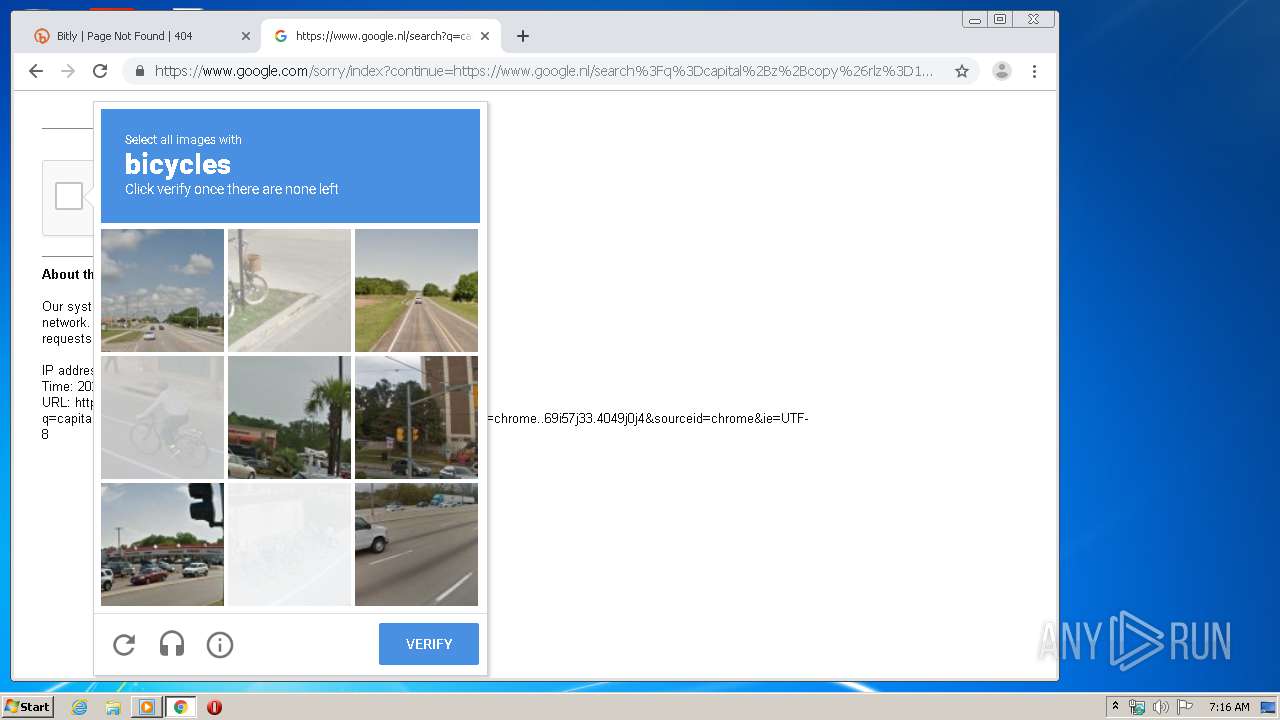Open the Windows Start menu
1280x720 pixels.
click(27, 707)
